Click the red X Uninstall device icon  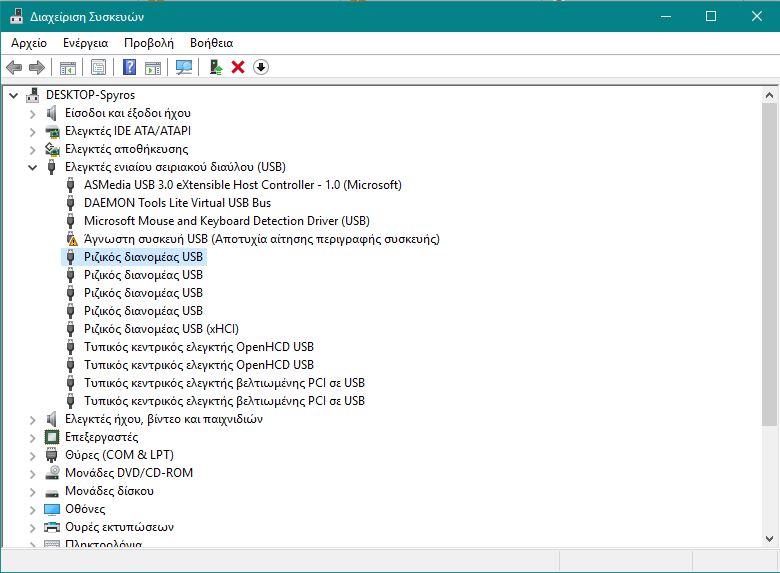[x=238, y=67]
